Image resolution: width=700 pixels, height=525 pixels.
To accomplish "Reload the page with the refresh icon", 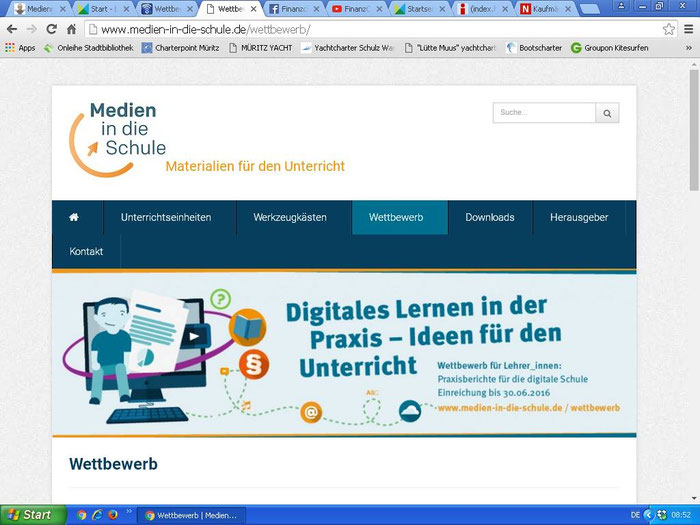I will 51,29.
